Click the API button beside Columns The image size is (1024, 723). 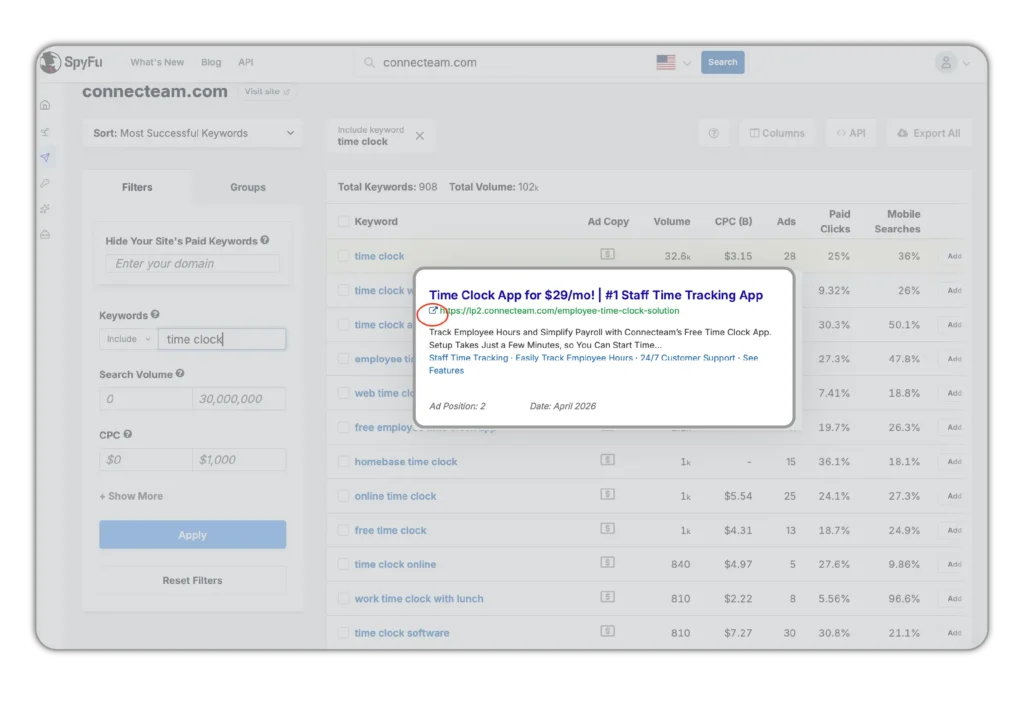click(x=851, y=133)
